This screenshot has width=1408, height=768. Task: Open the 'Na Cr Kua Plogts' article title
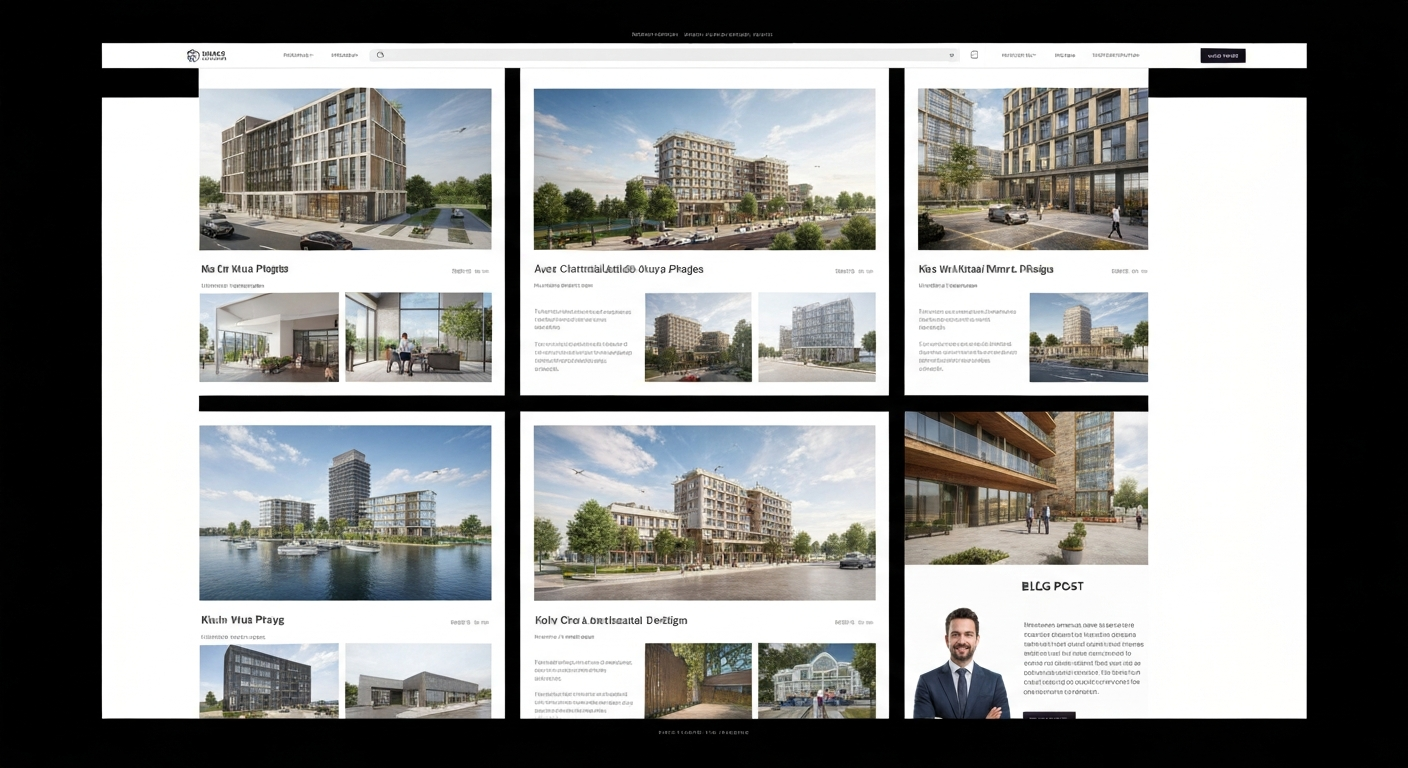243,268
